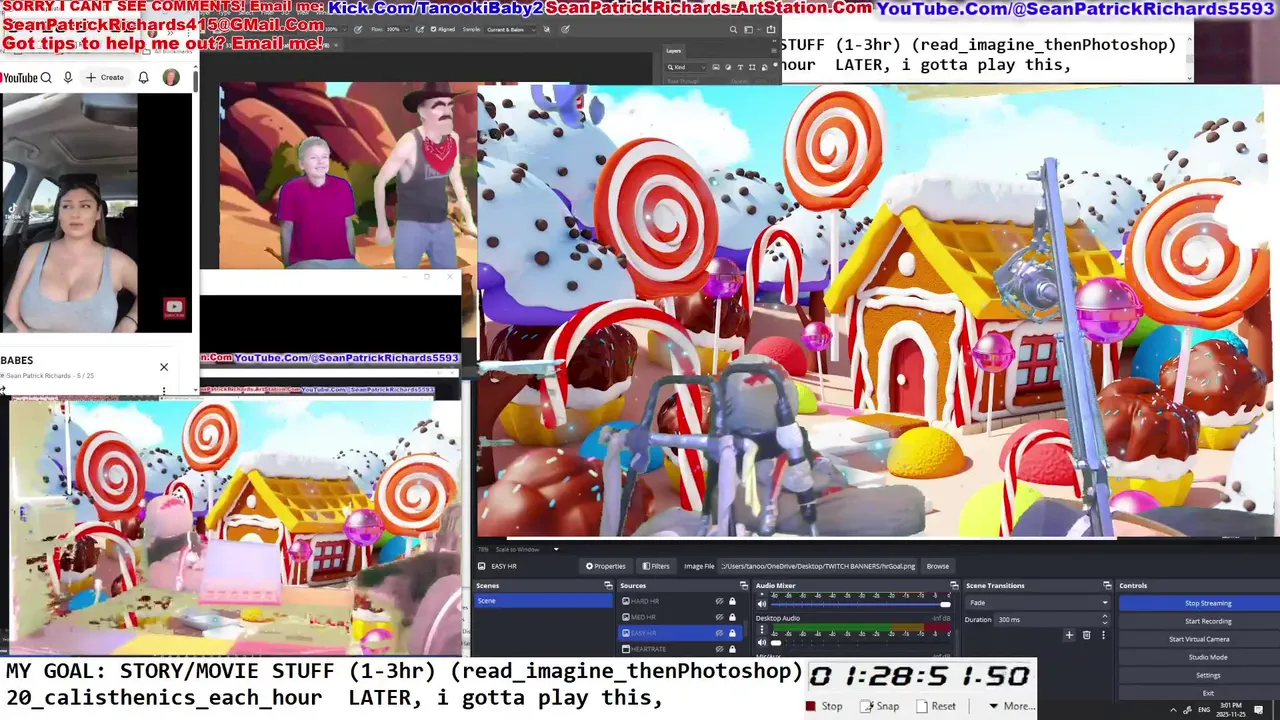Adjust transition Duration stepper arrows
Screen dimensions: 1280x720
[x=1105, y=620]
